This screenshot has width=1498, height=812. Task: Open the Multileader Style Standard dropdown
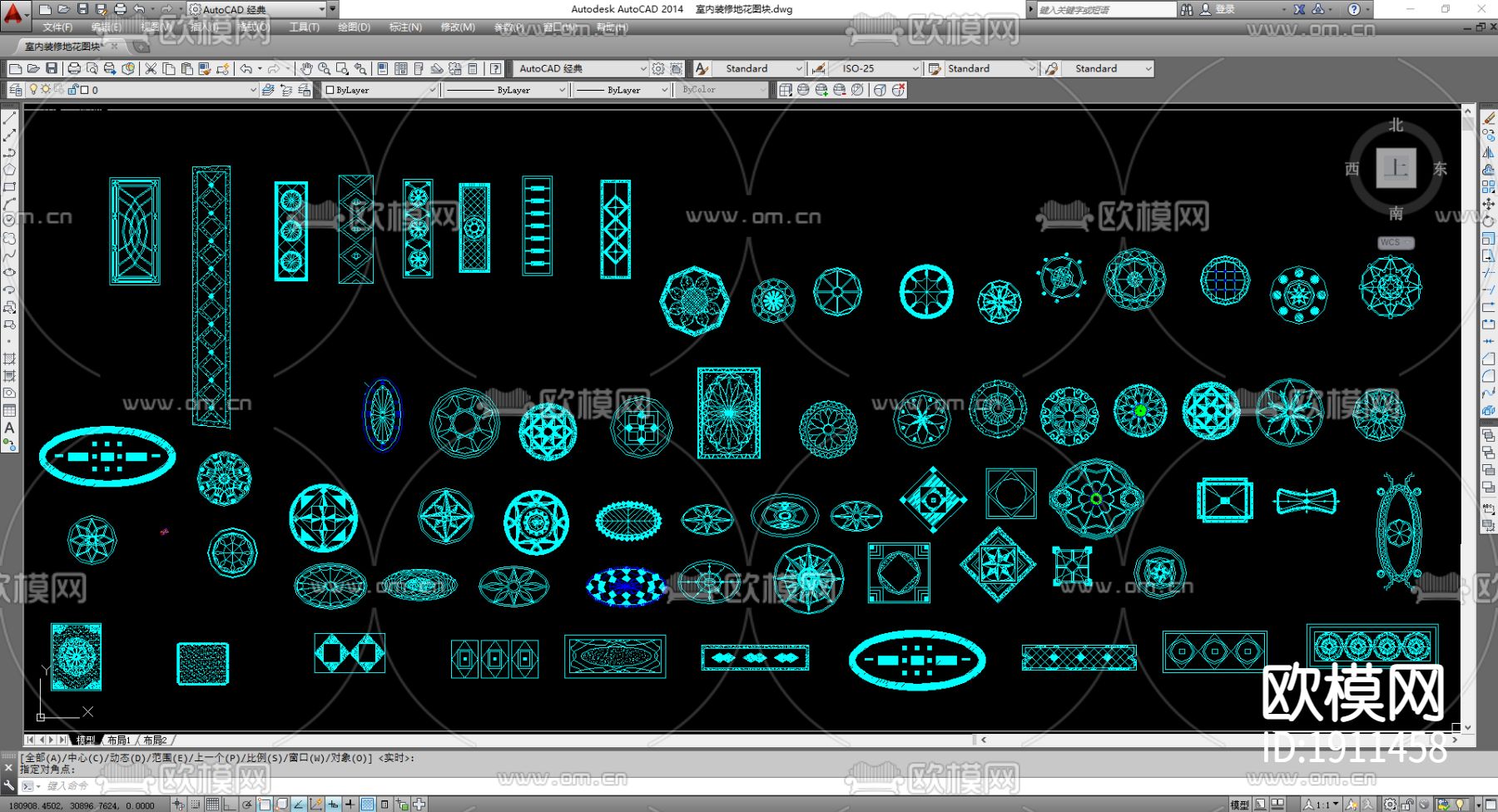click(1148, 68)
